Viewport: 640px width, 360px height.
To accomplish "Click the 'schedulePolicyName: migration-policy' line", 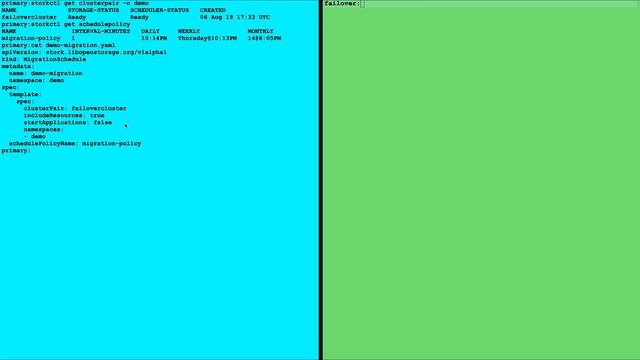I will point(75,143).
